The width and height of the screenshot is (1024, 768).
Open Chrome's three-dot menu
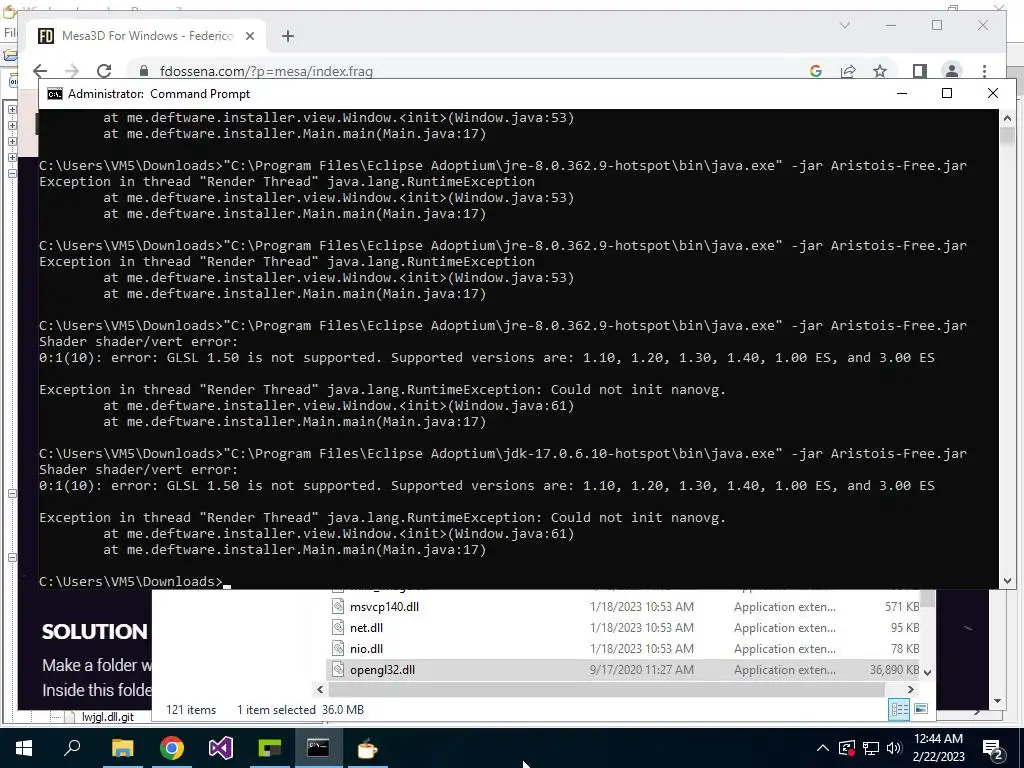point(984,71)
